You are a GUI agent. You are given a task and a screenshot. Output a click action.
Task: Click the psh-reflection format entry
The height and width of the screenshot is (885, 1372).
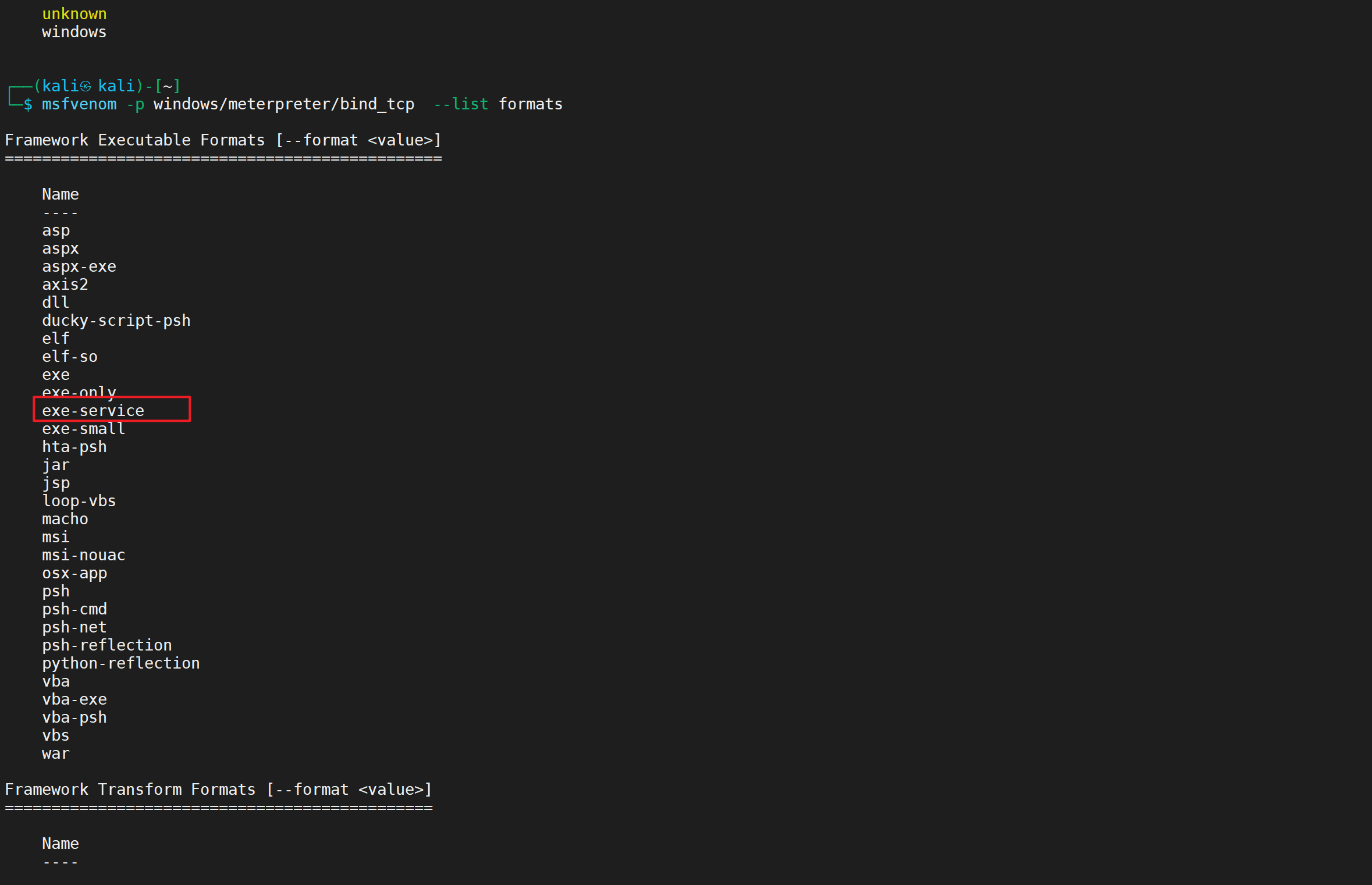(106, 645)
